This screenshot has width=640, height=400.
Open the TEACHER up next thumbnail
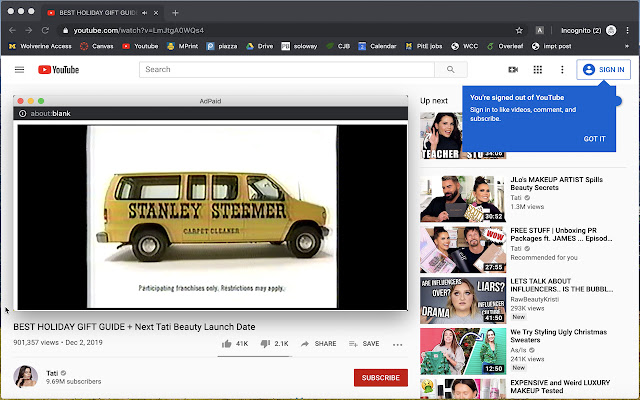coord(441,136)
